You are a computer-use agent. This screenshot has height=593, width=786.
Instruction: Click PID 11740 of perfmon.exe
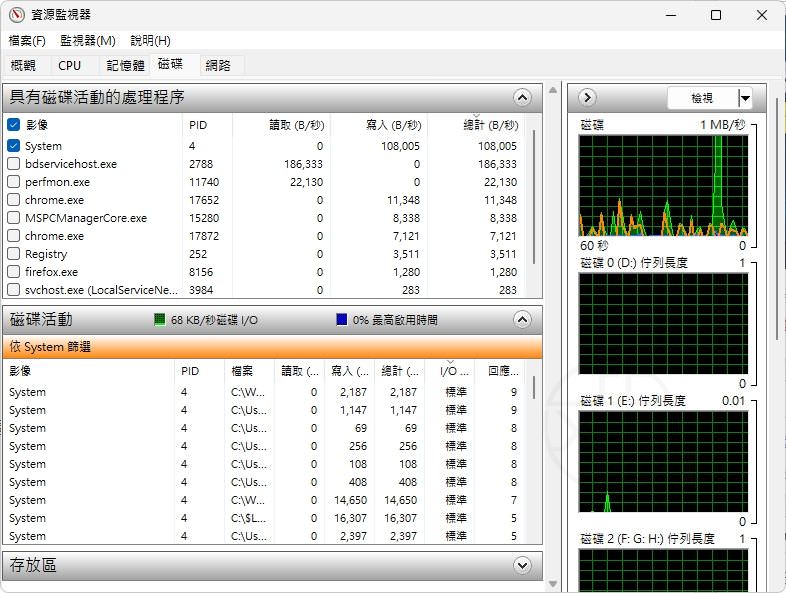tap(204, 182)
